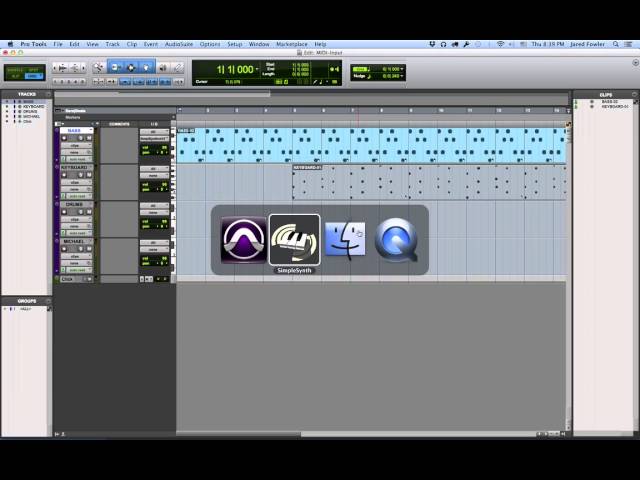This screenshot has width=640, height=480.
Task: Open Spotlight search in menu bar
Action: tap(616, 44)
